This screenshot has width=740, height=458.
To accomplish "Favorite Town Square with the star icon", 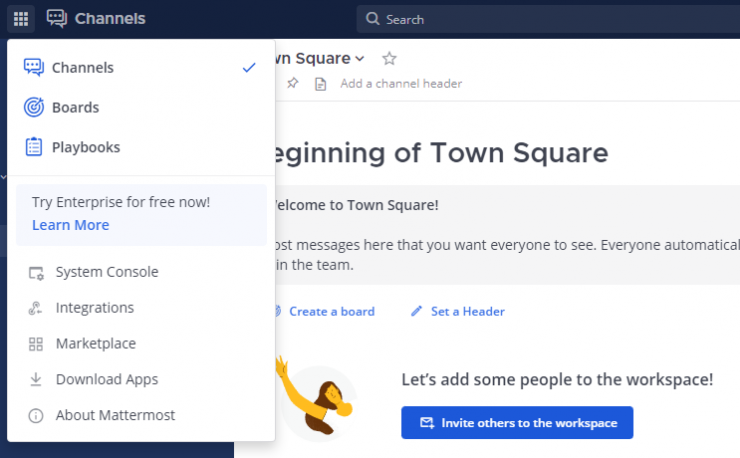I will point(389,59).
